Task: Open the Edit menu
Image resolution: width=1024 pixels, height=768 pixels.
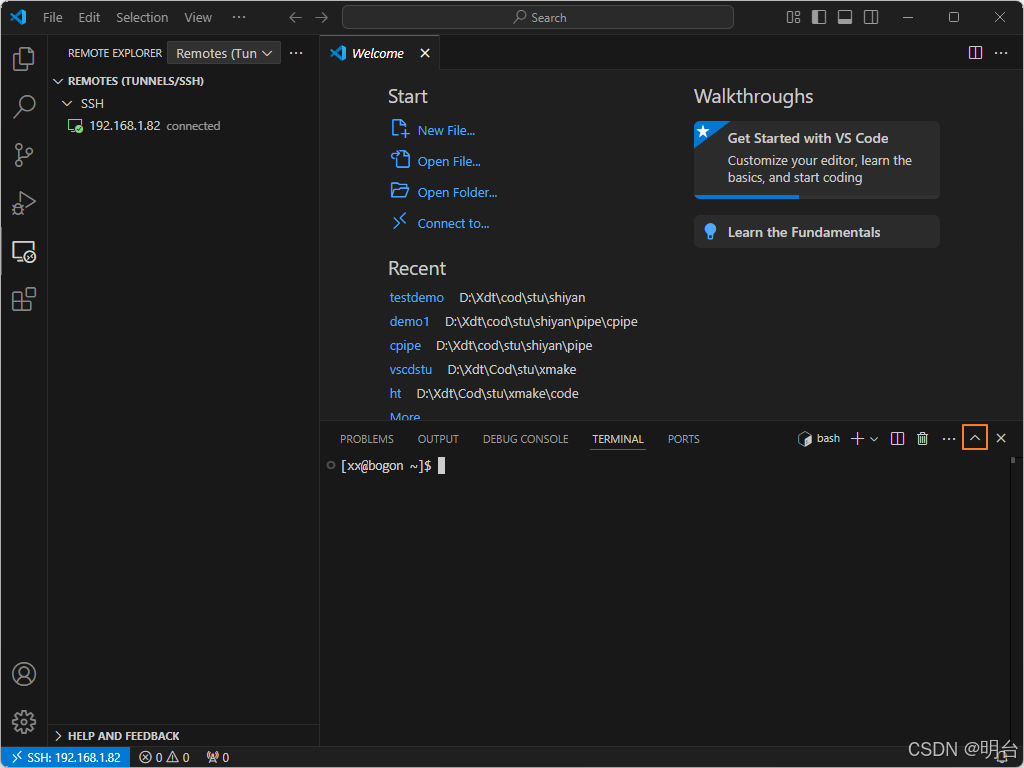Action: tap(89, 18)
